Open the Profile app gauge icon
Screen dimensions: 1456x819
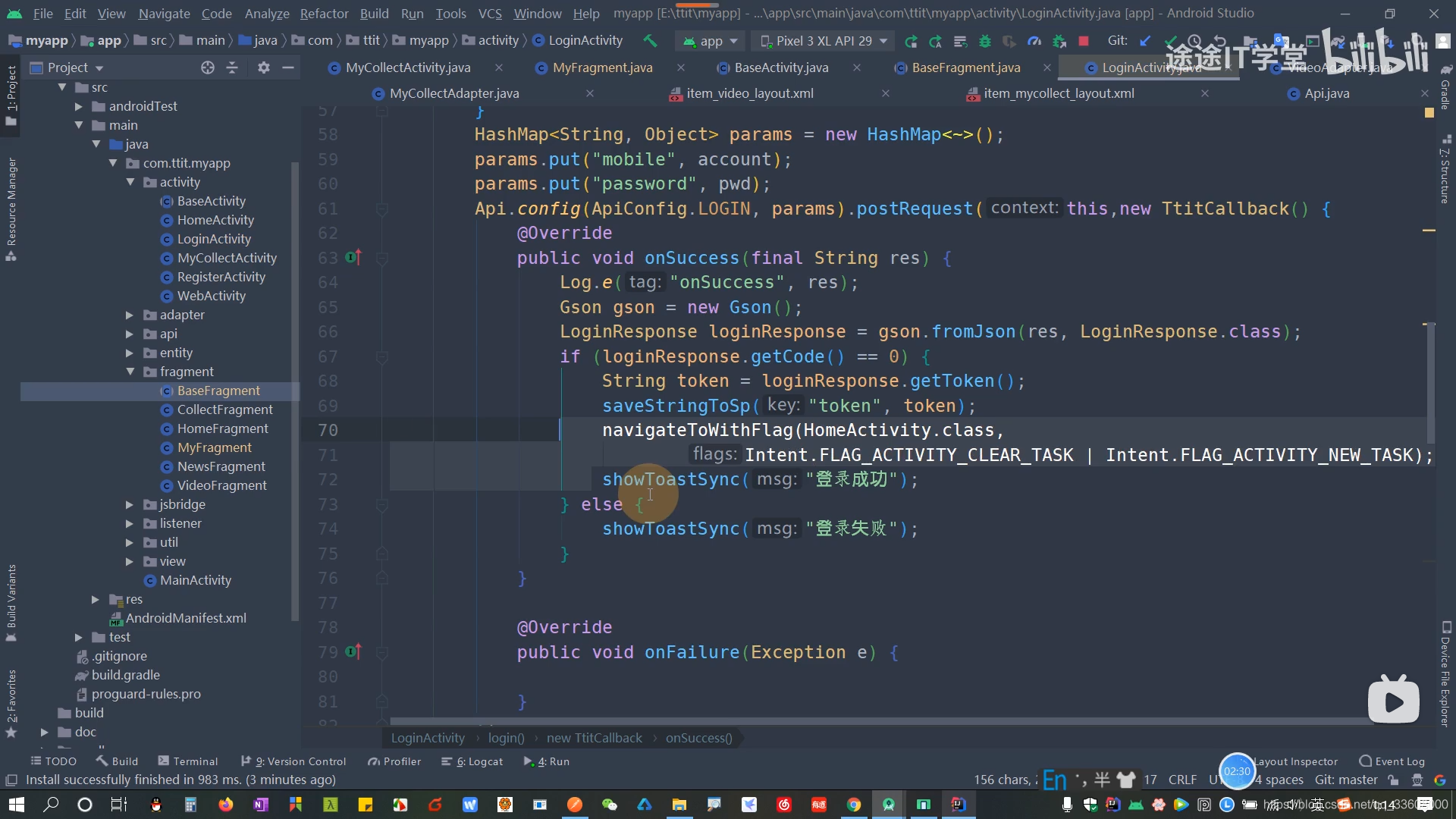[x=1034, y=41]
